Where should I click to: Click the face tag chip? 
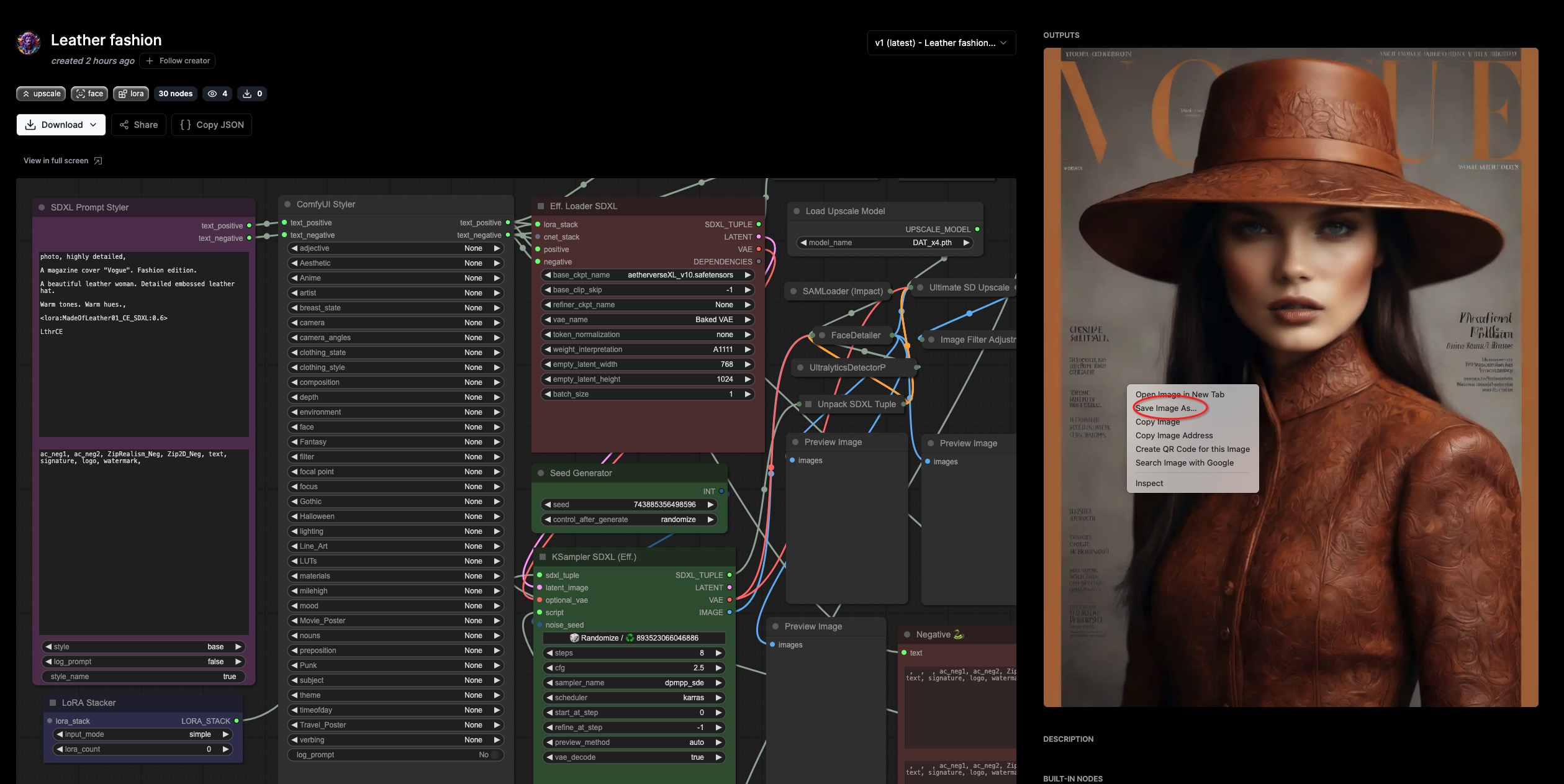pos(89,94)
